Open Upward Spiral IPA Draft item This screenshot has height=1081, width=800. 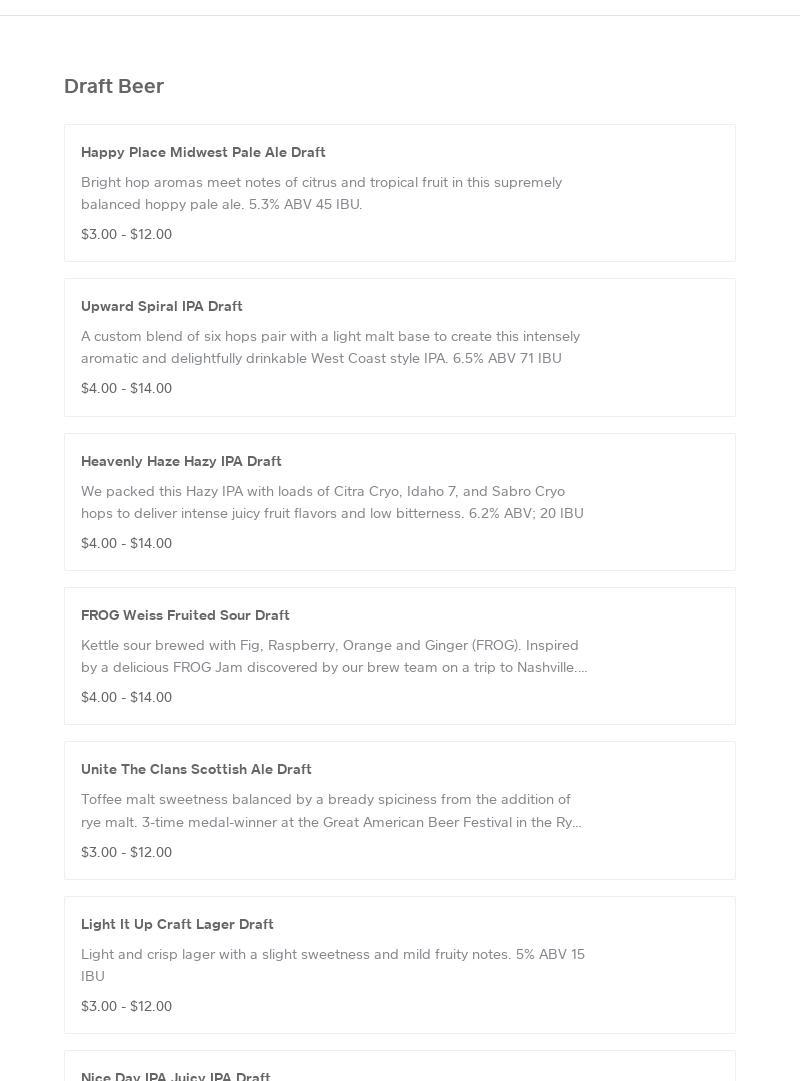point(162,306)
